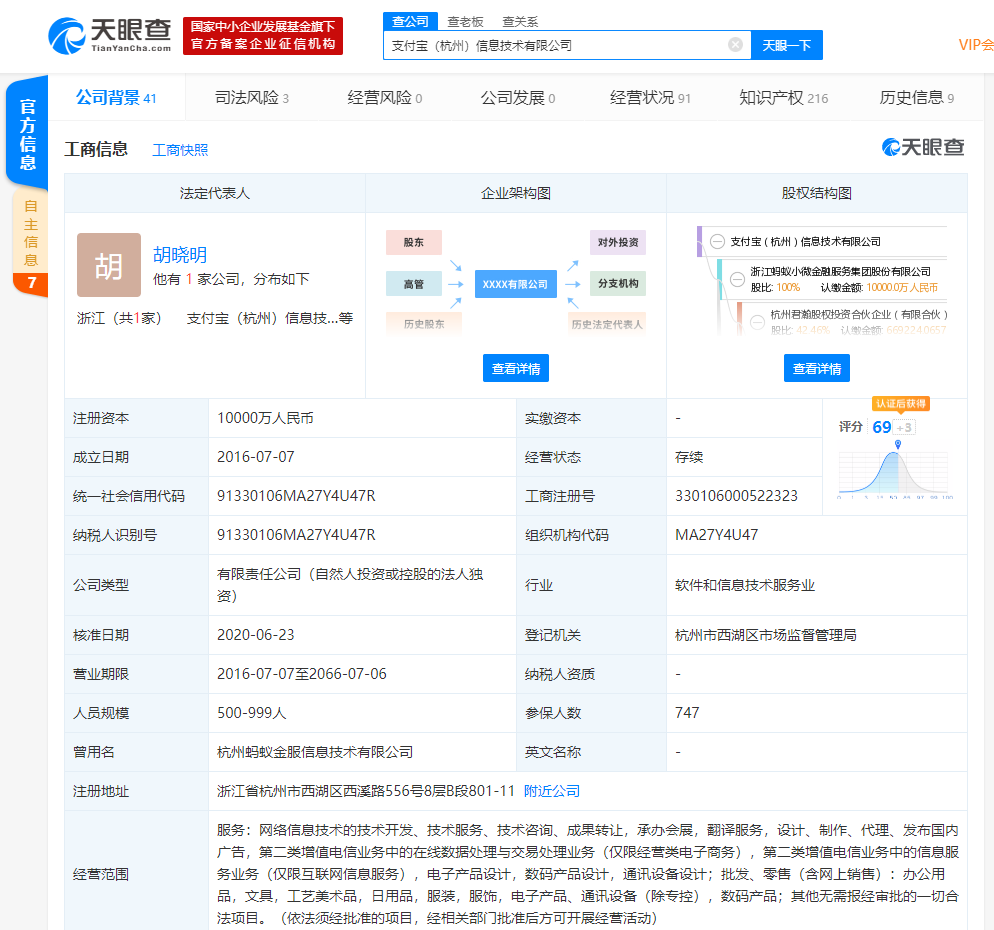
Task: Click the score distribution chart
Action: (894, 469)
